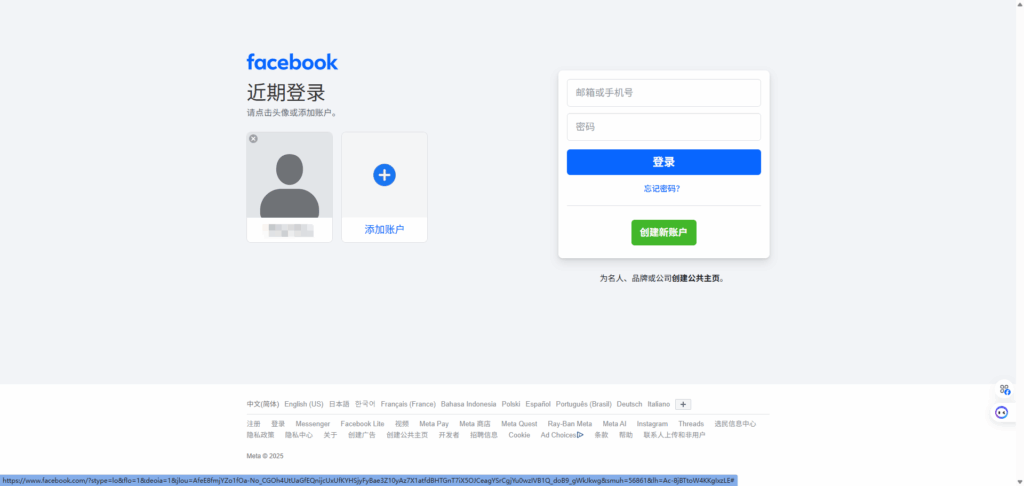Click the Facebook logo

[292, 62]
